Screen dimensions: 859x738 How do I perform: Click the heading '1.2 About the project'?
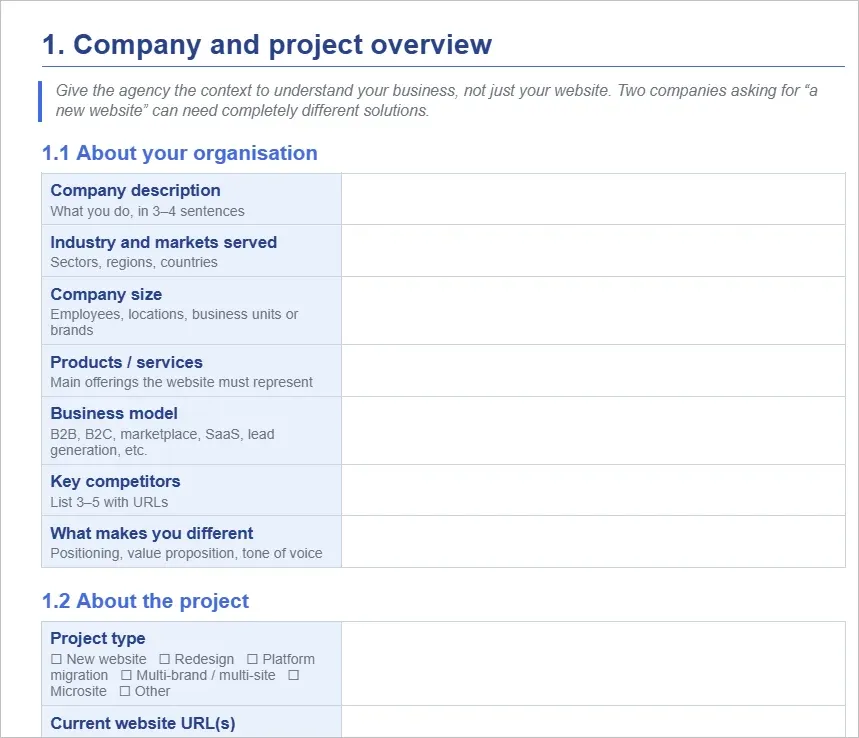click(x=145, y=601)
